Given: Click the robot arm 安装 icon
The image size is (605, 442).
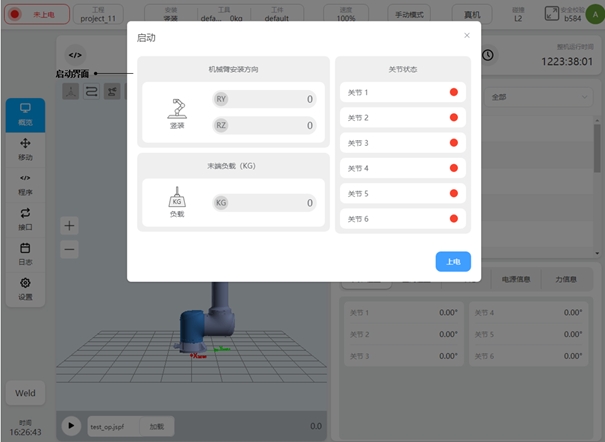Looking at the screenshot, I should point(177,111).
